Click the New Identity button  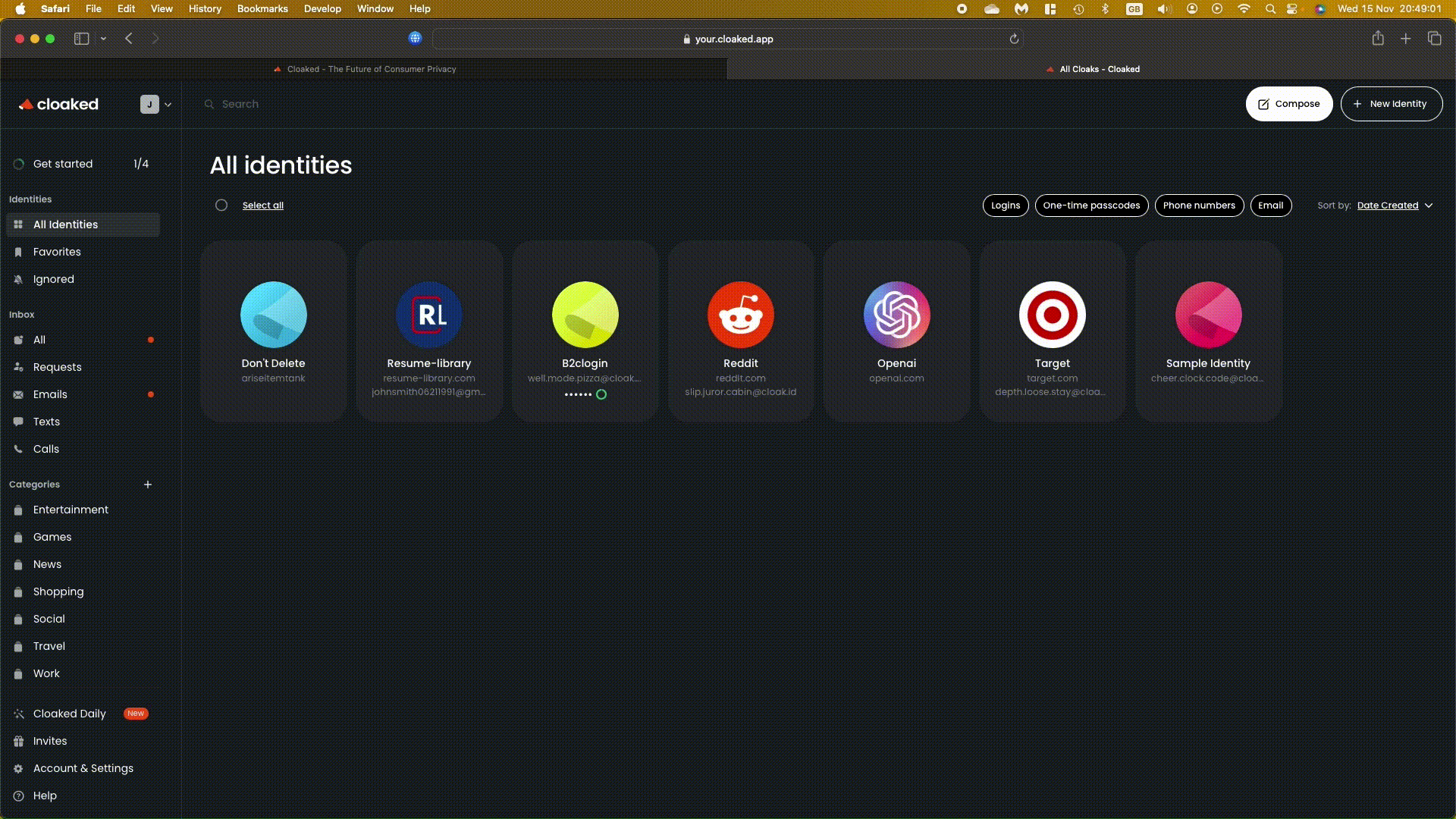click(x=1391, y=104)
